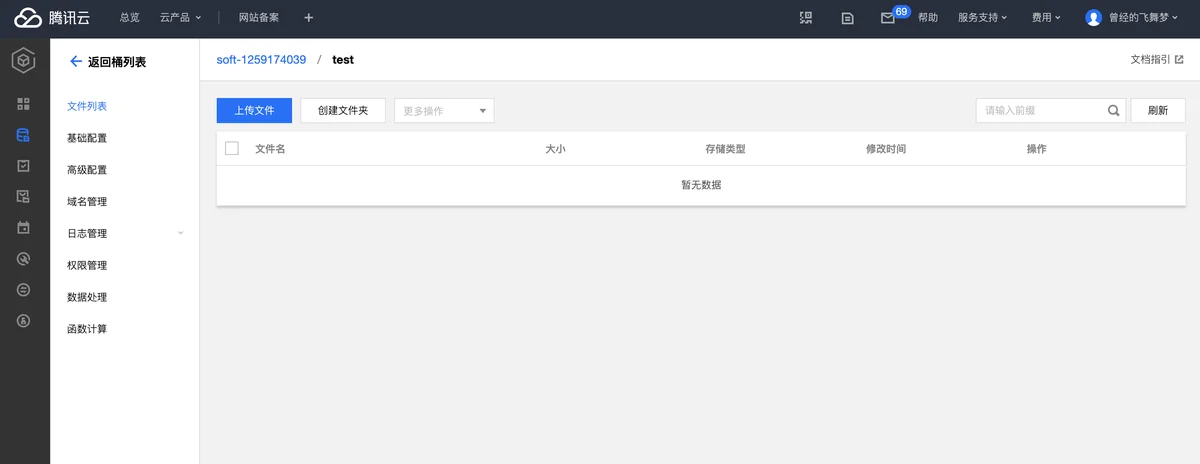1200x464 pixels.
Task: Click the back arrow next to 返回桶列表
Action: (x=75, y=62)
